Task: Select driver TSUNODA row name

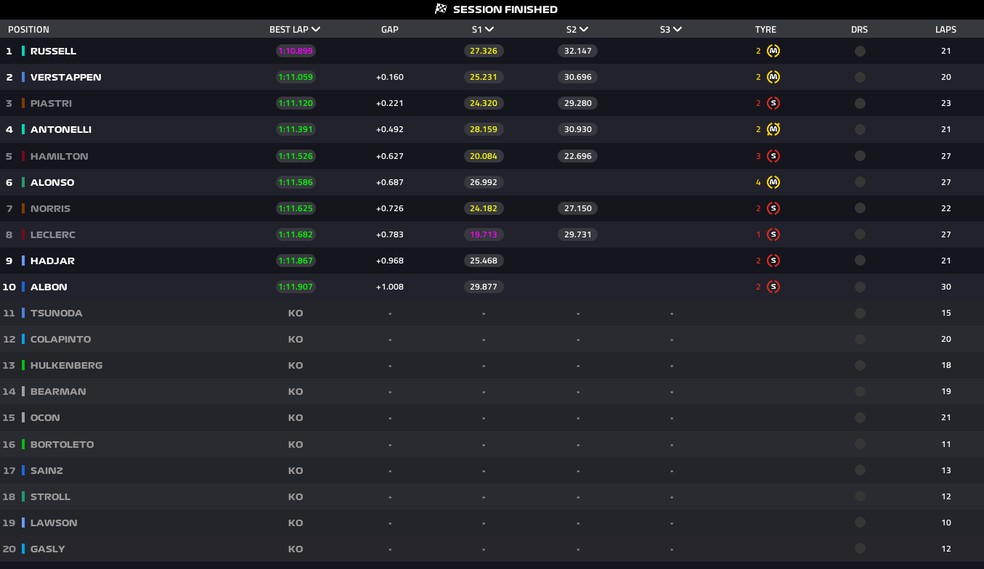Action: (56, 313)
